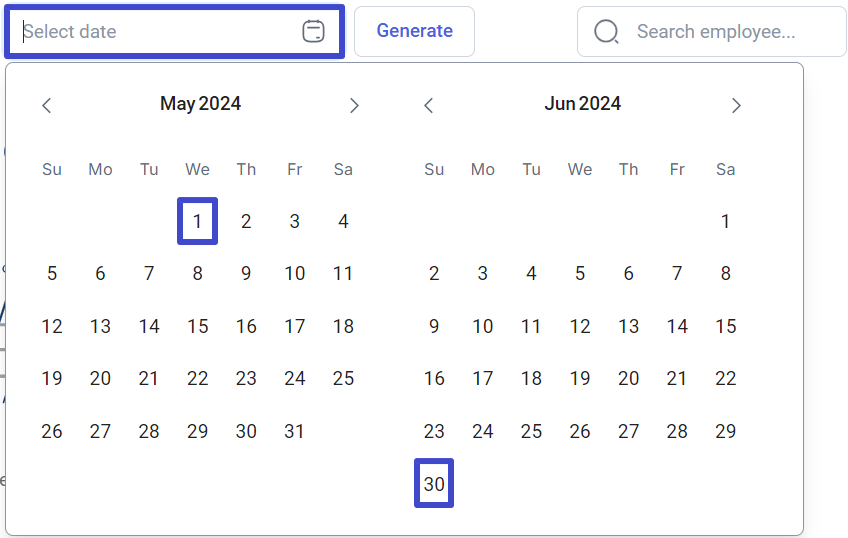
Task: Focus the Select date input field
Action: [x=174, y=31]
